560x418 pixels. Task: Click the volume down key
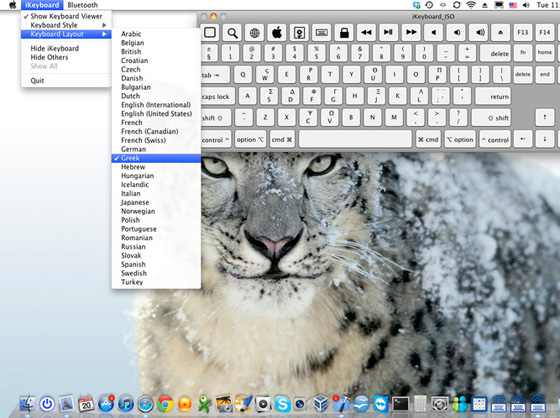[456, 33]
